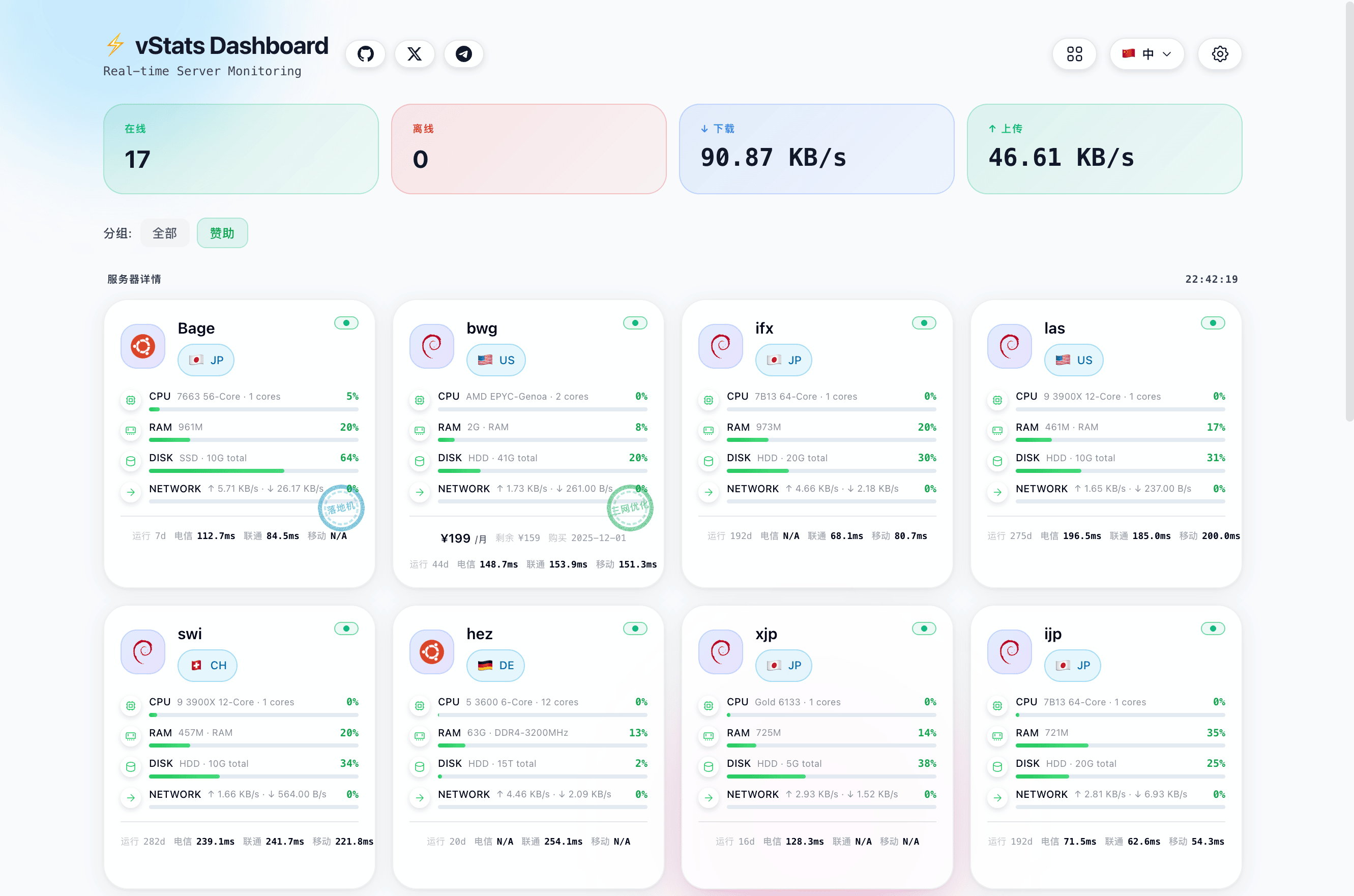Click the DISK usage bar on Bage card
Screen dimensions: 1354x896
click(x=253, y=471)
